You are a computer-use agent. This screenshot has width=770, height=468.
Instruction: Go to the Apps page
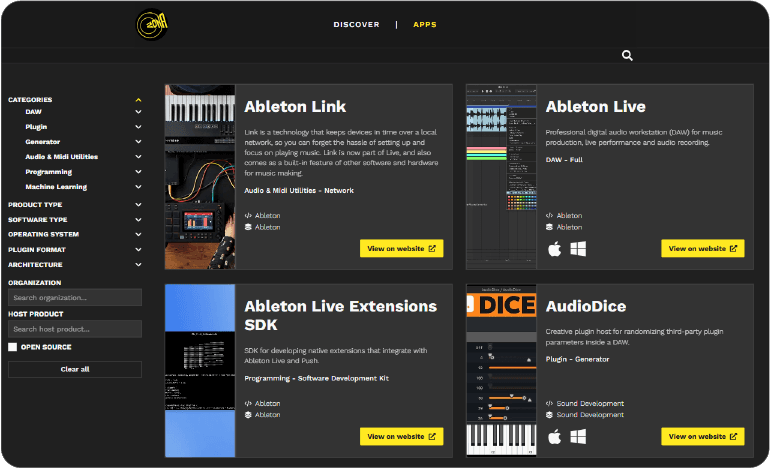tap(425, 25)
